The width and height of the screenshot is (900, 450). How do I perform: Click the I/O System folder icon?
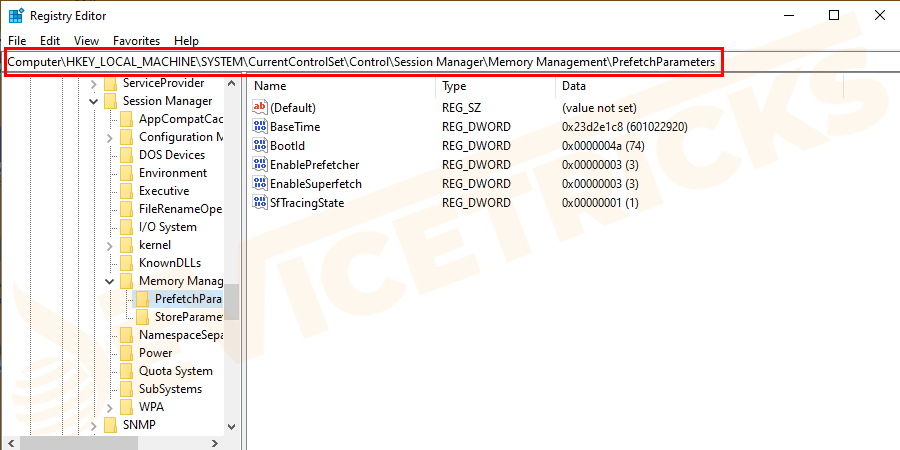[x=127, y=227]
